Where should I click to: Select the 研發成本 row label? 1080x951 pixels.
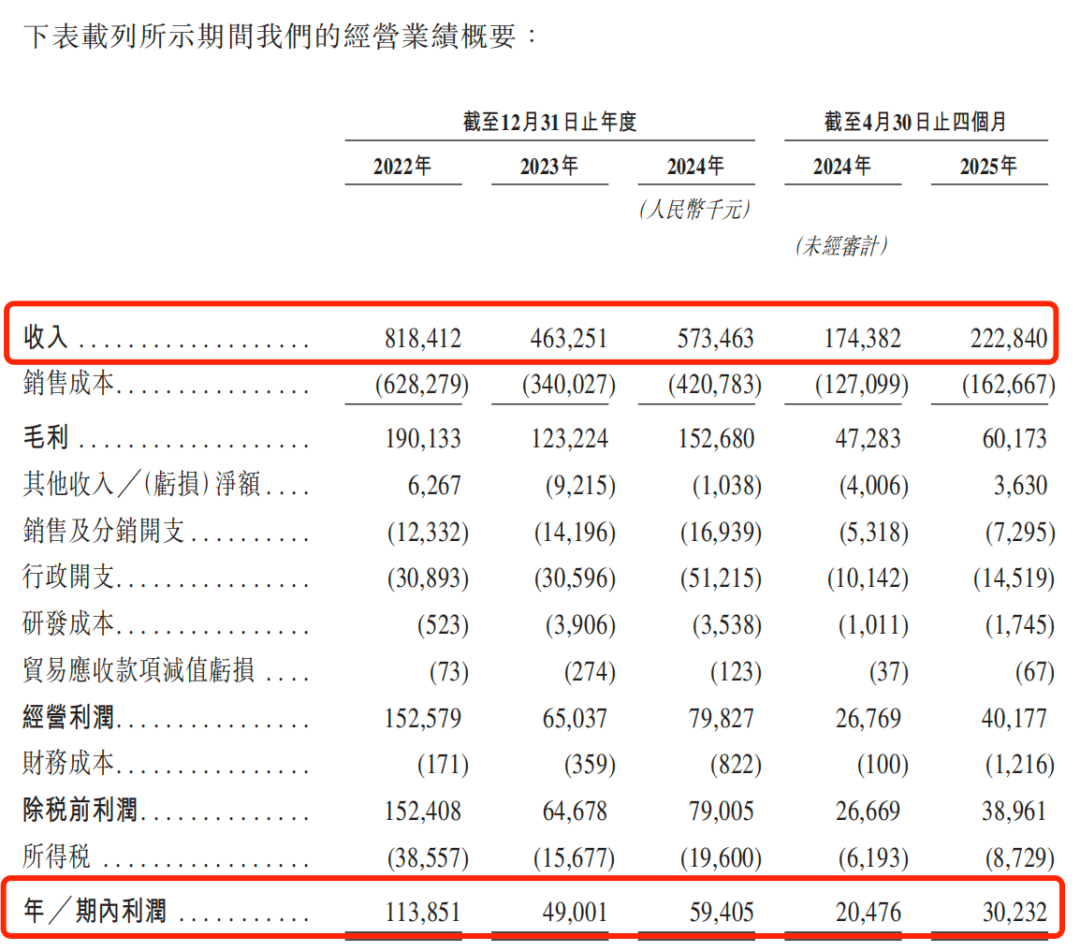point(70,625)
